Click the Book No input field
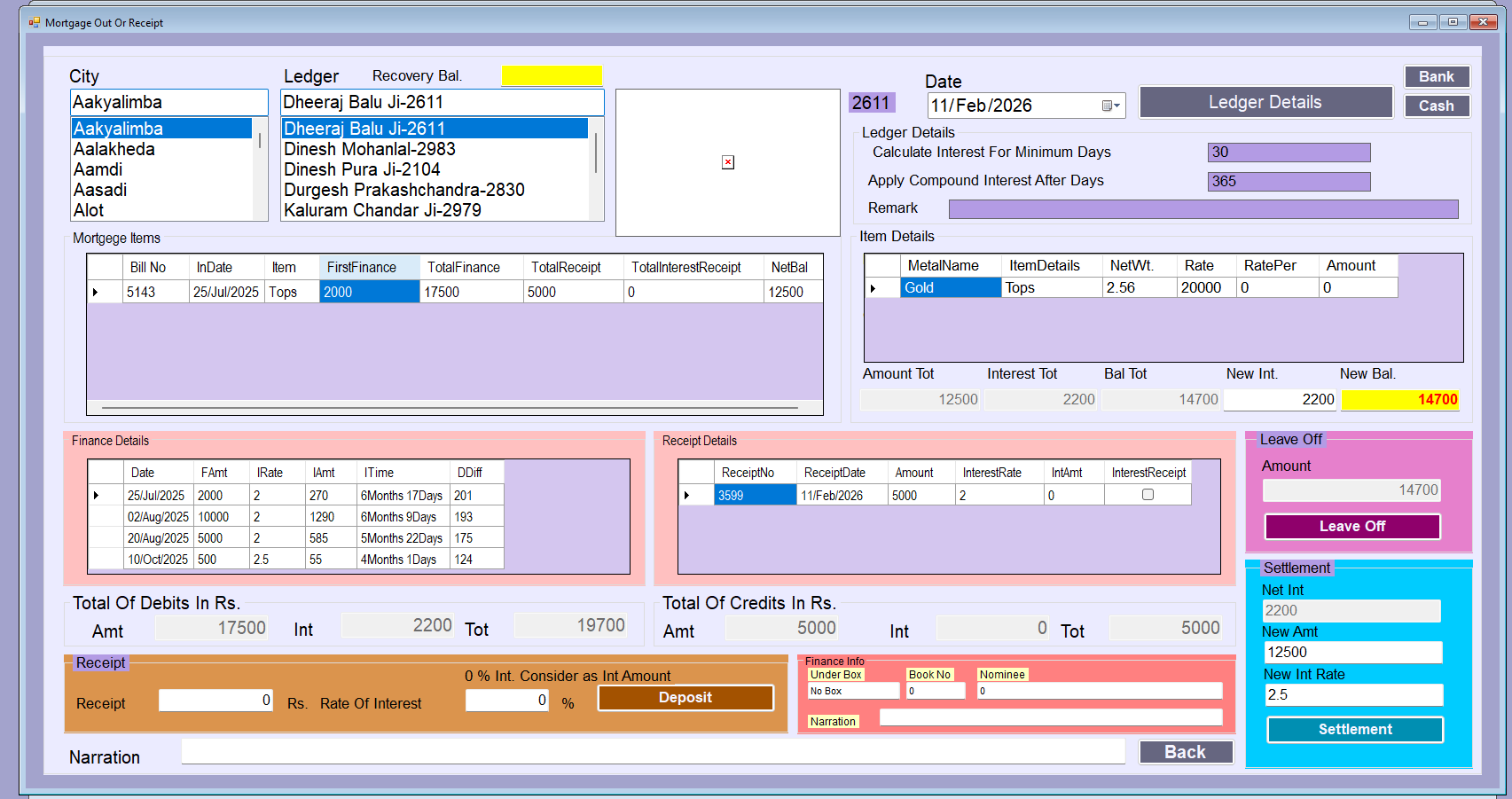1512x799 pixels. 936,691
